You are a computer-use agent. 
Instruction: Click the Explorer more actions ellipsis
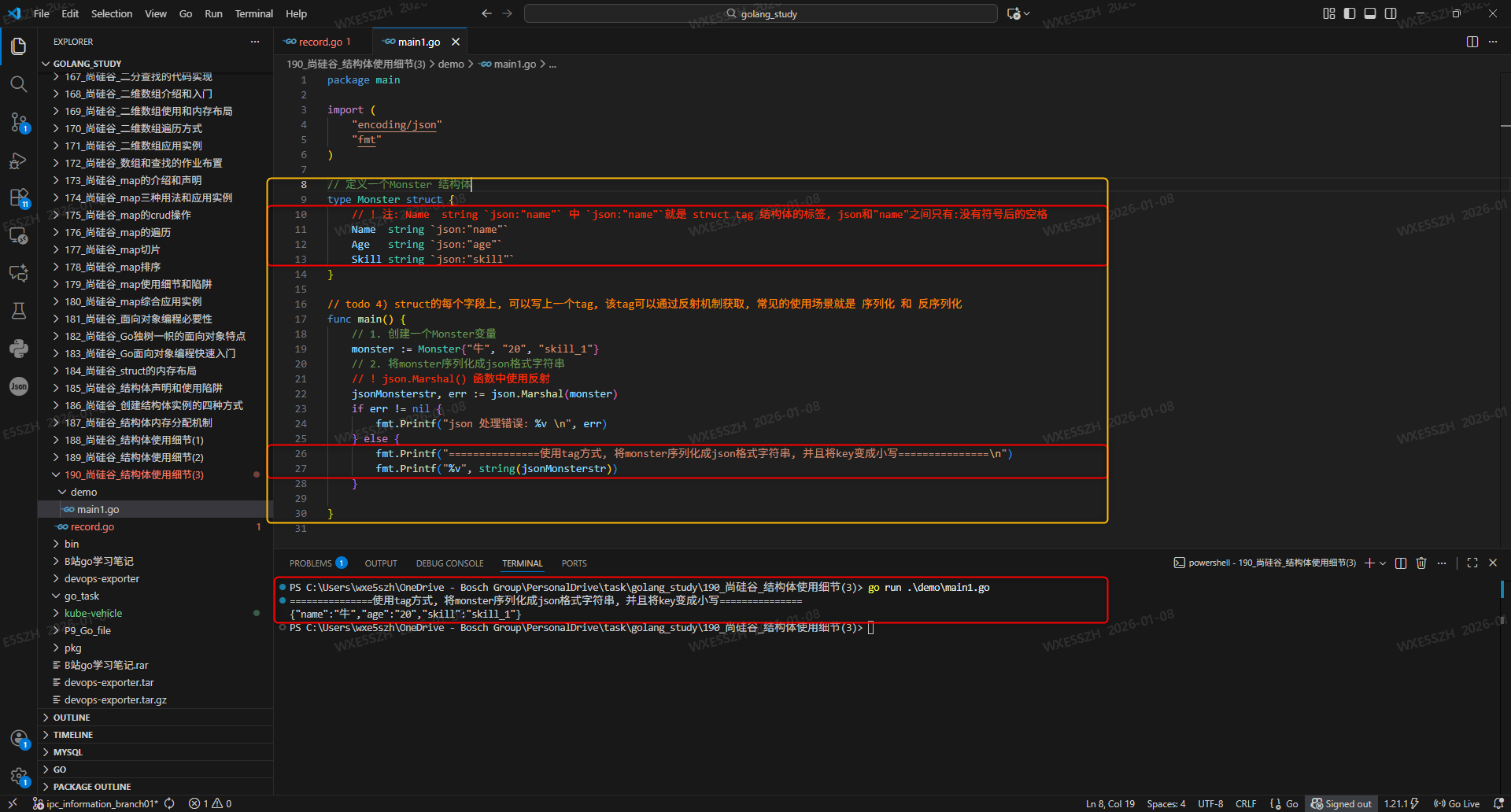[x=255, y=42]
